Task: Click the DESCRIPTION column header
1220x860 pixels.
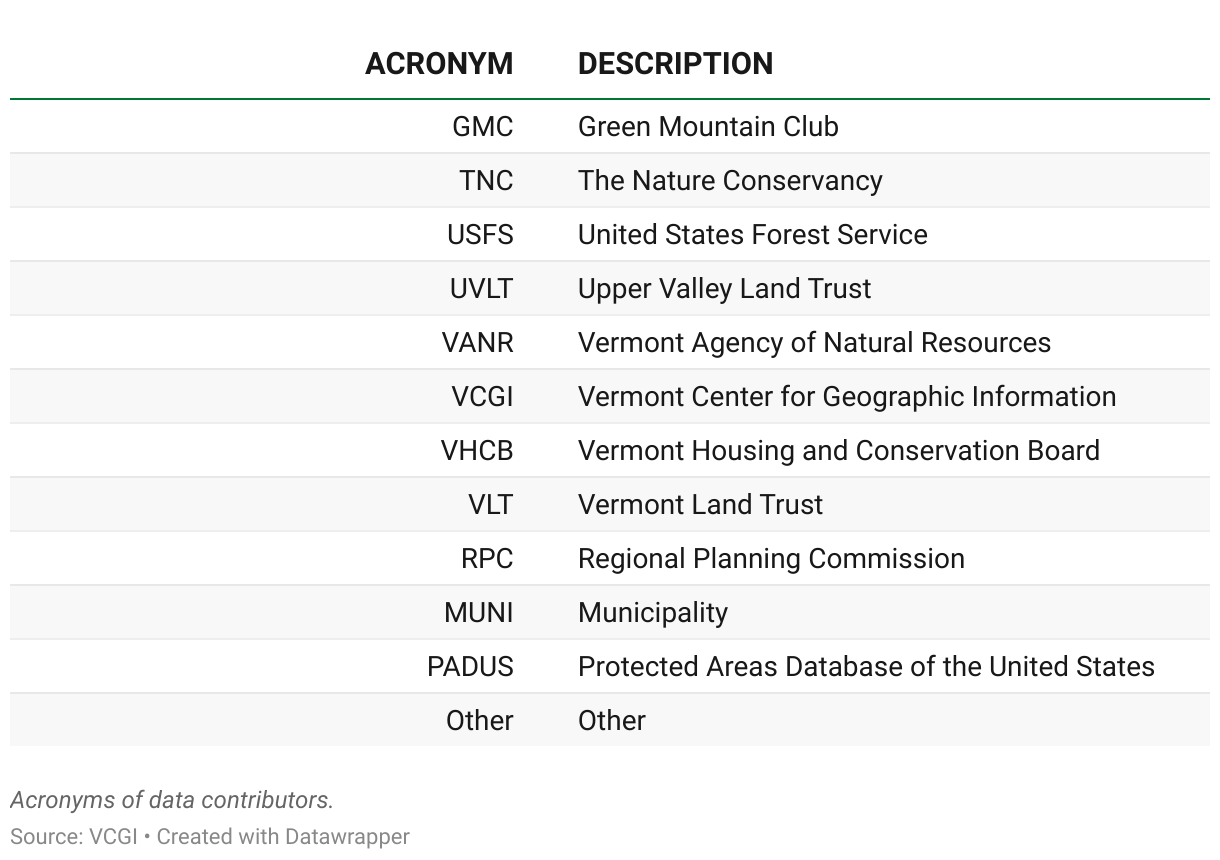Action: click(x=675, y=64)
